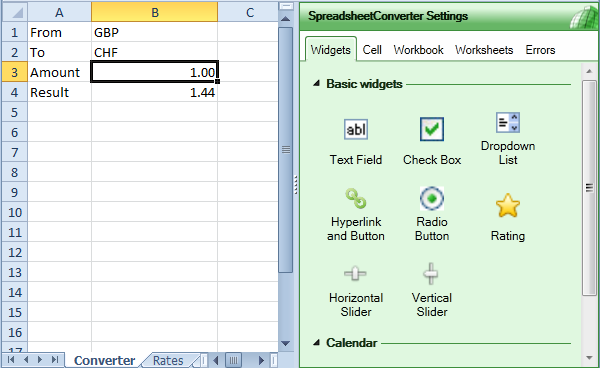
Task: Choose the Check Box widget icon
Action: (x=432, y=129)
